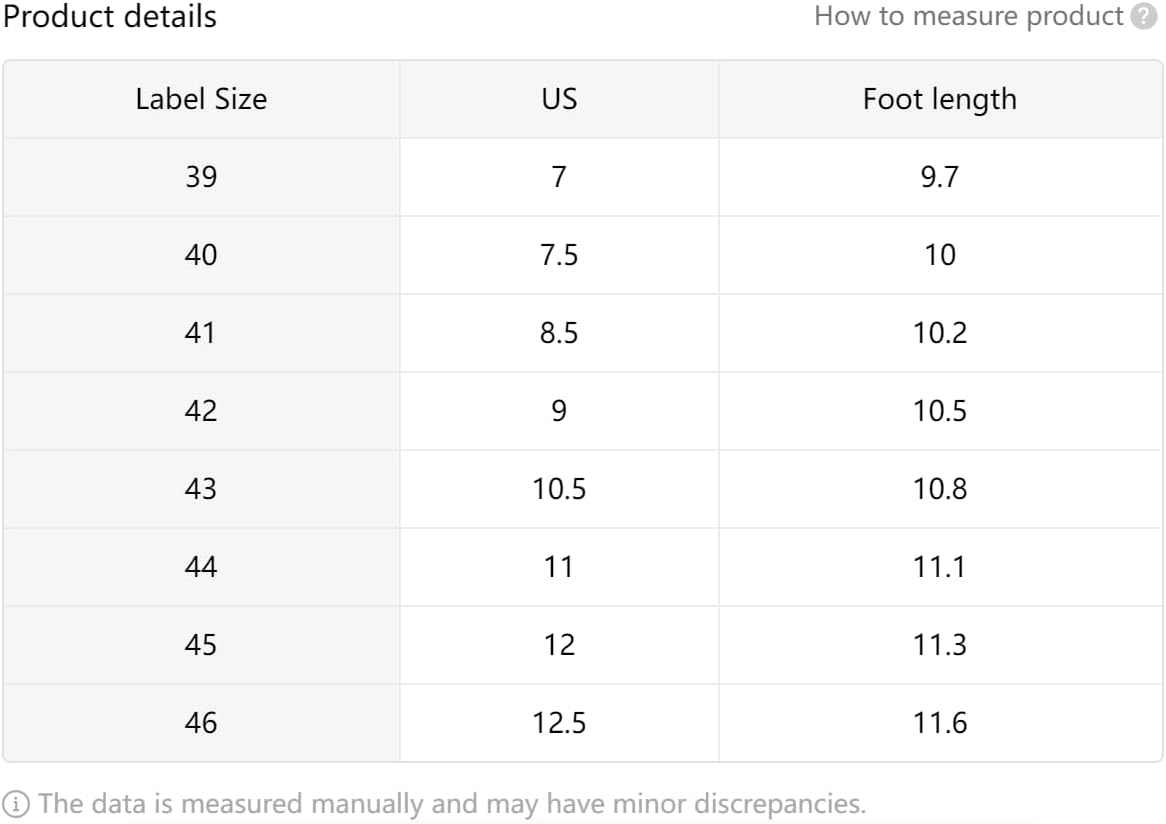Click the US size 8.5 cell
This screenshot has width=1166, height=824.
pyautogui.click(x=559, y=333)
